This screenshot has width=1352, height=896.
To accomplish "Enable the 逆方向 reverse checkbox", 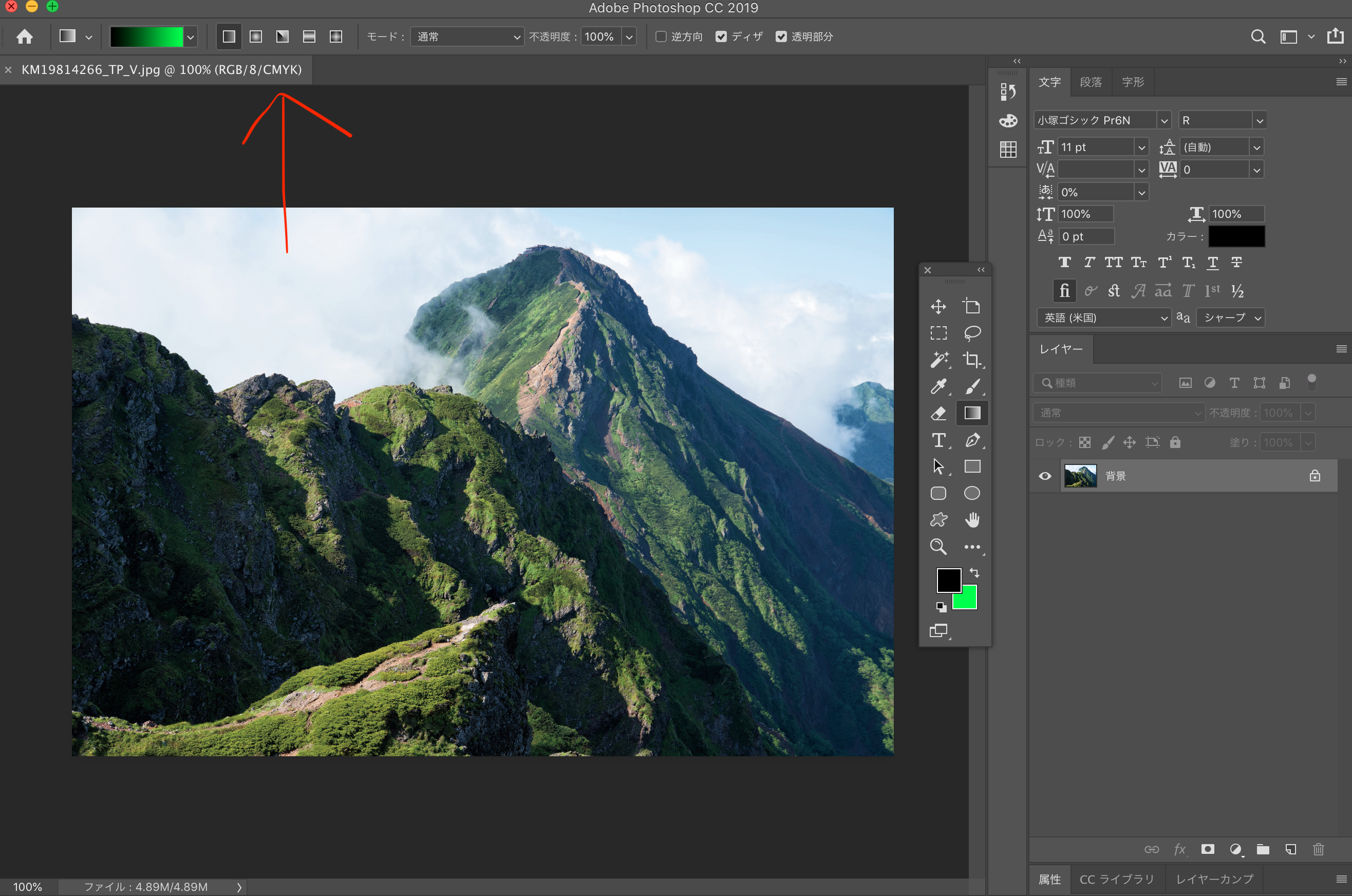I will point(661,36).
